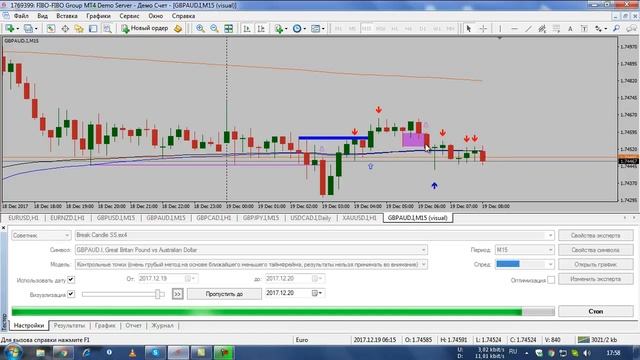Open the Вид menu
The image size is (640, 360).
42,16
